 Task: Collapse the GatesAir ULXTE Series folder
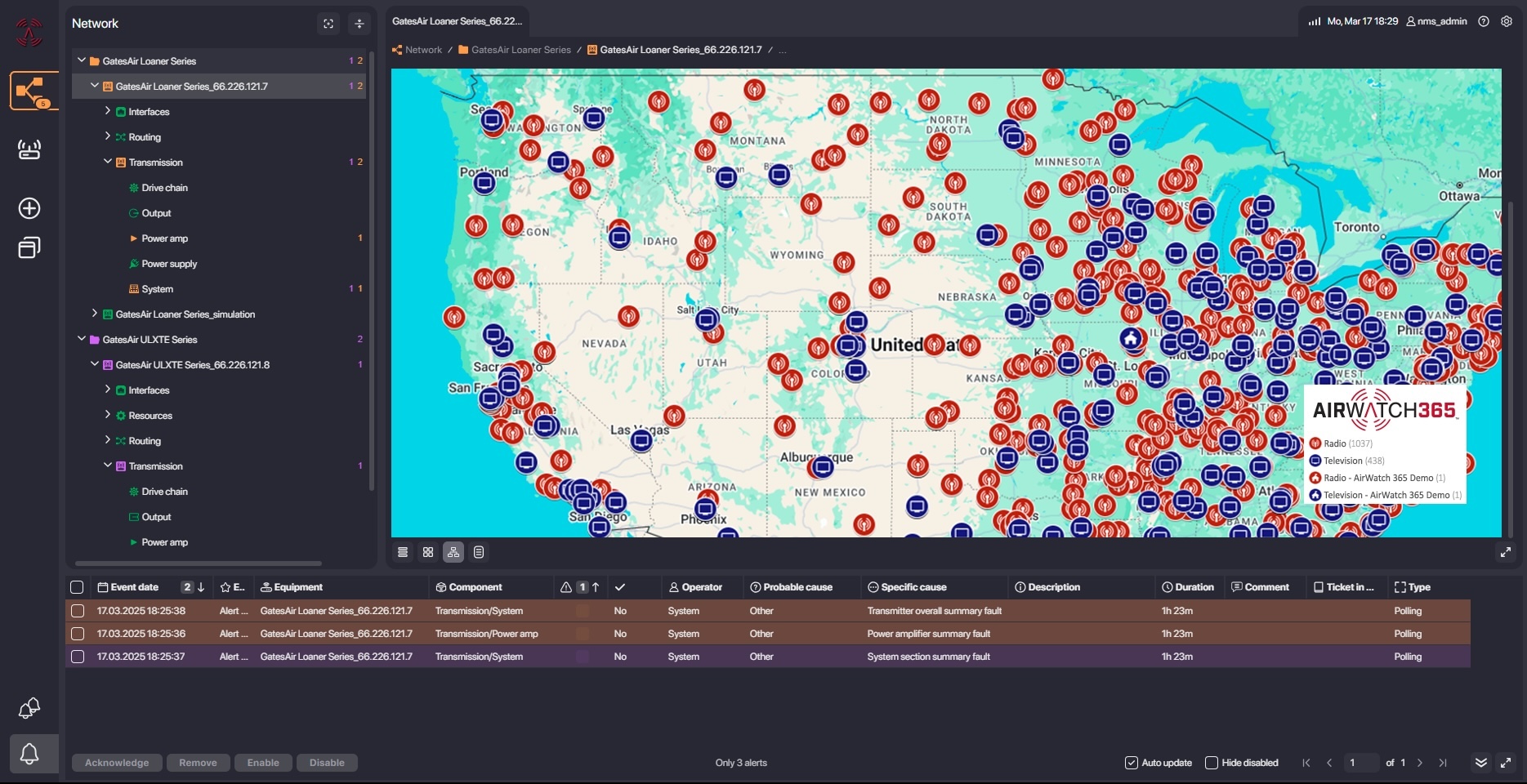(82, 339)
